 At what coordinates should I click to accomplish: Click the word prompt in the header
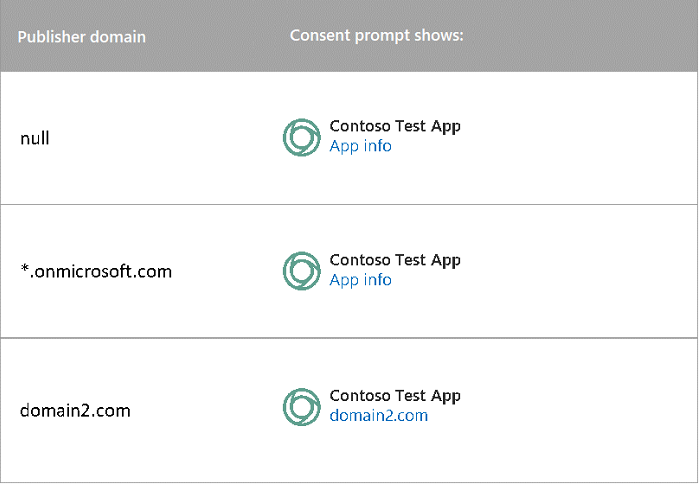pyautogui.click(x=383, y=37)
